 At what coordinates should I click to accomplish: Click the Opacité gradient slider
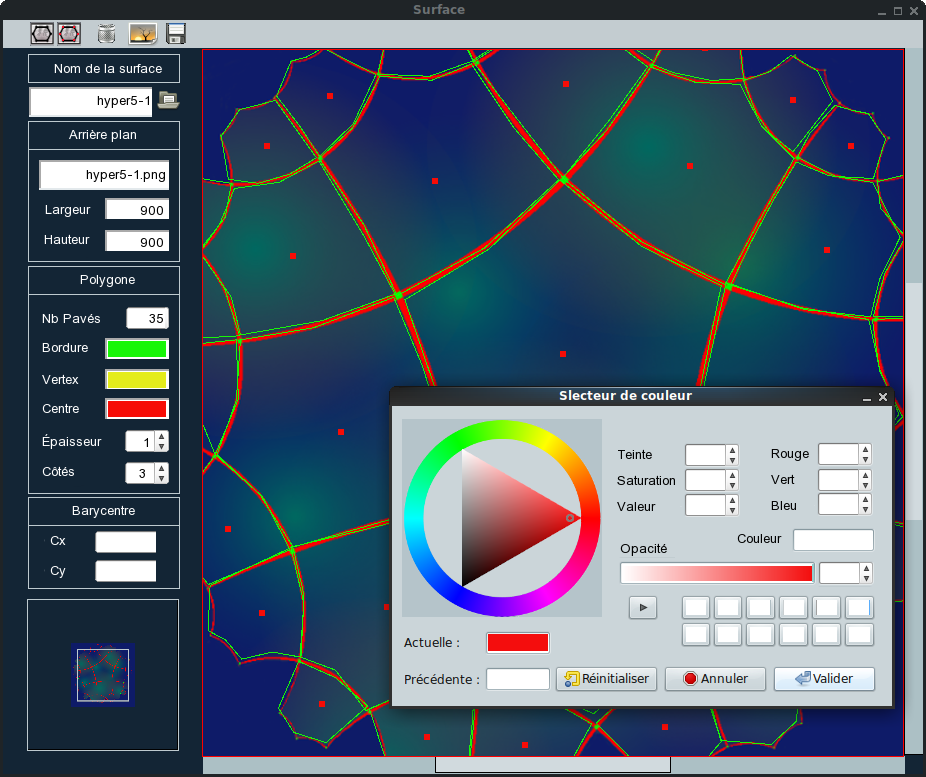(716, 573)
